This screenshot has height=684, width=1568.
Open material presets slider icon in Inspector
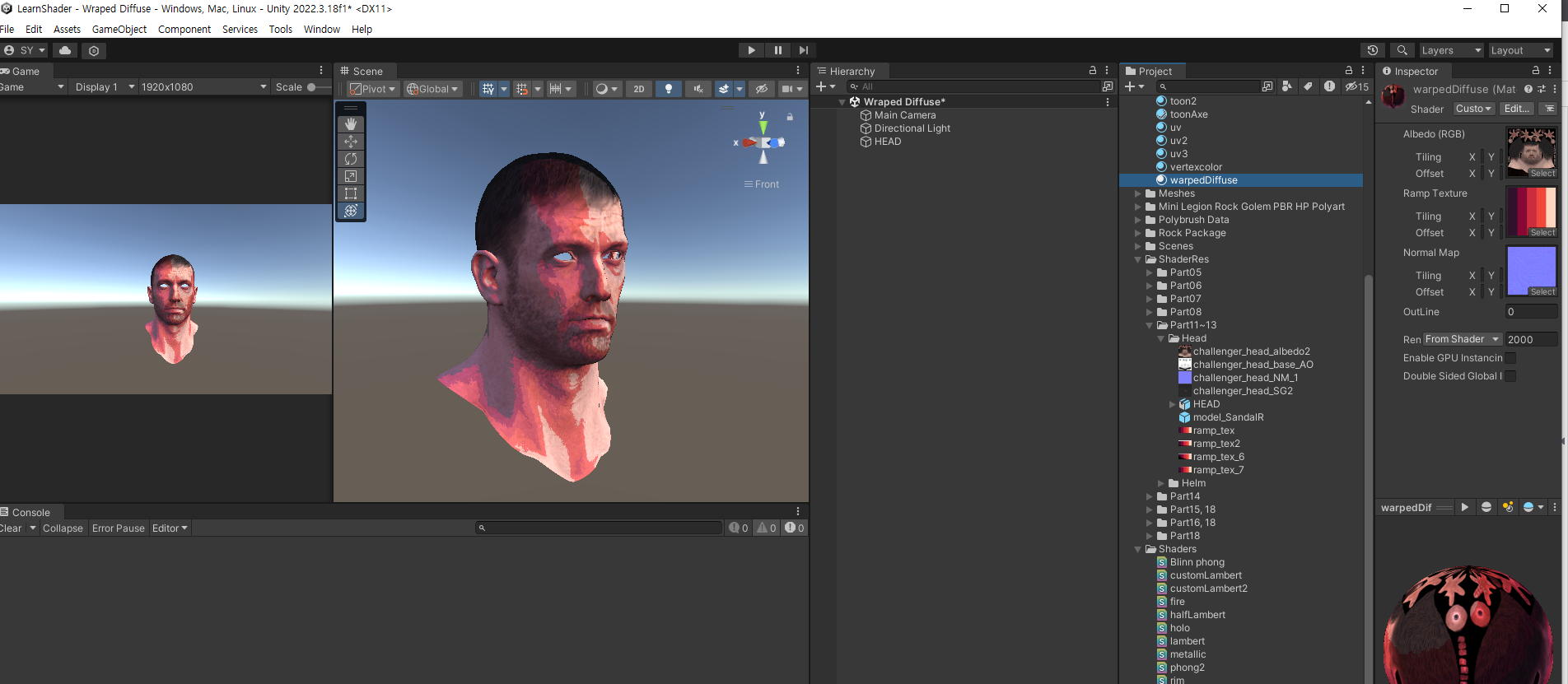pyautogui.click(x=1542, y=89)
